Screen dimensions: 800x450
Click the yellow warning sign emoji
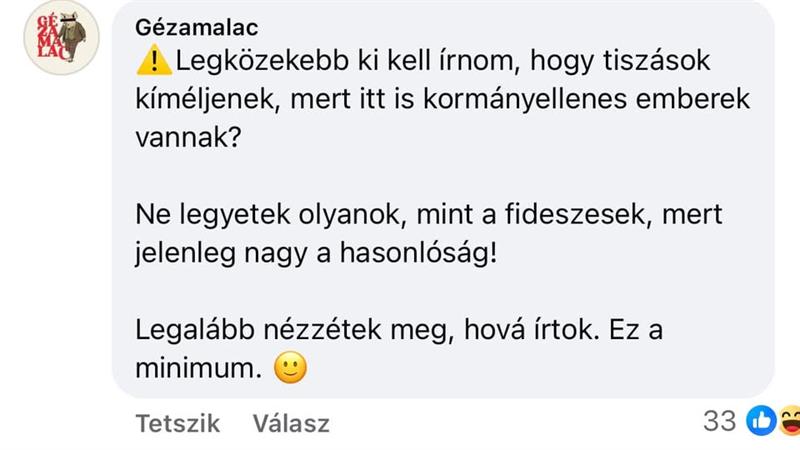(153, 62)
